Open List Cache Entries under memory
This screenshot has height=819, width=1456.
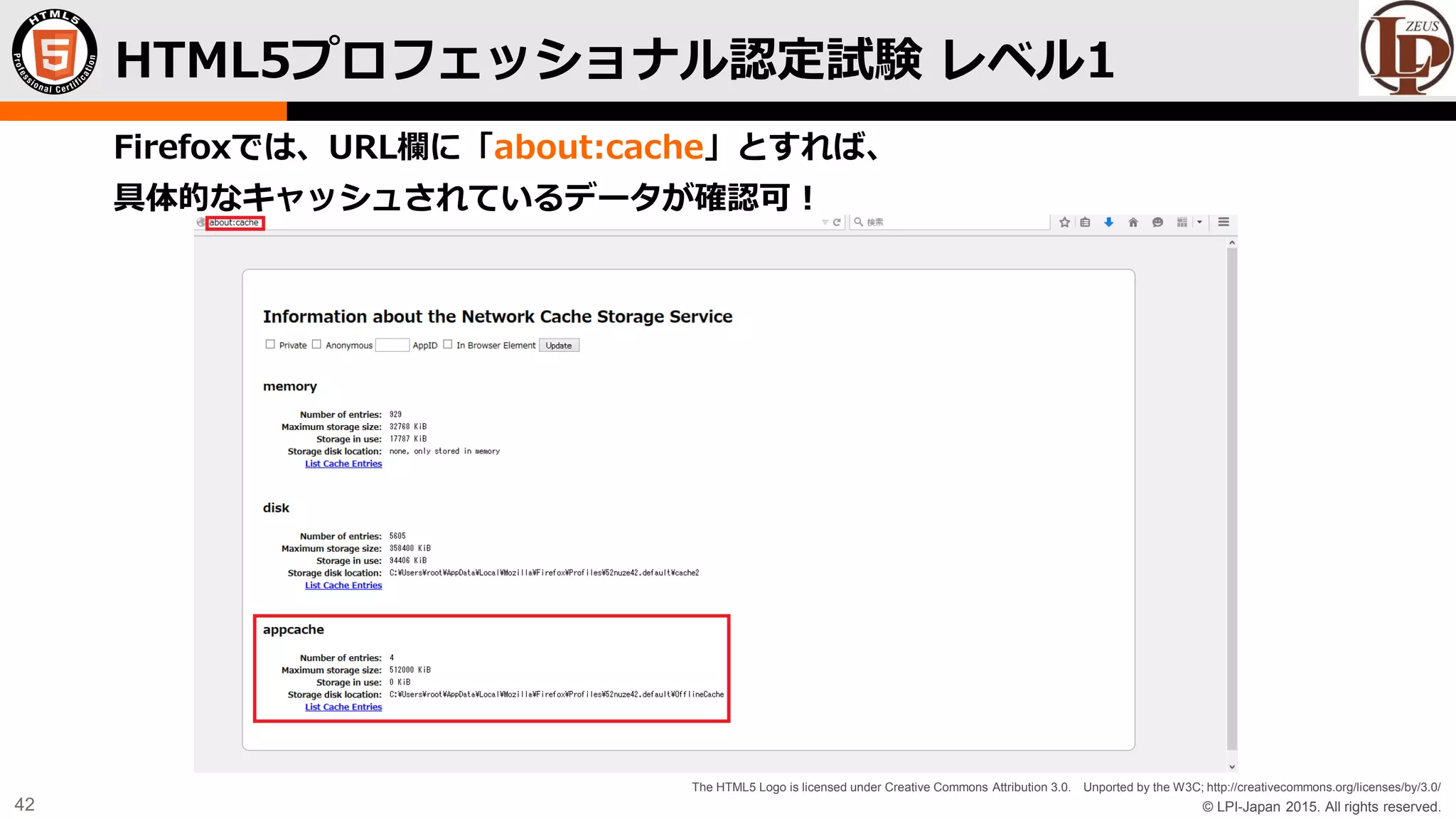pos(343,464)
